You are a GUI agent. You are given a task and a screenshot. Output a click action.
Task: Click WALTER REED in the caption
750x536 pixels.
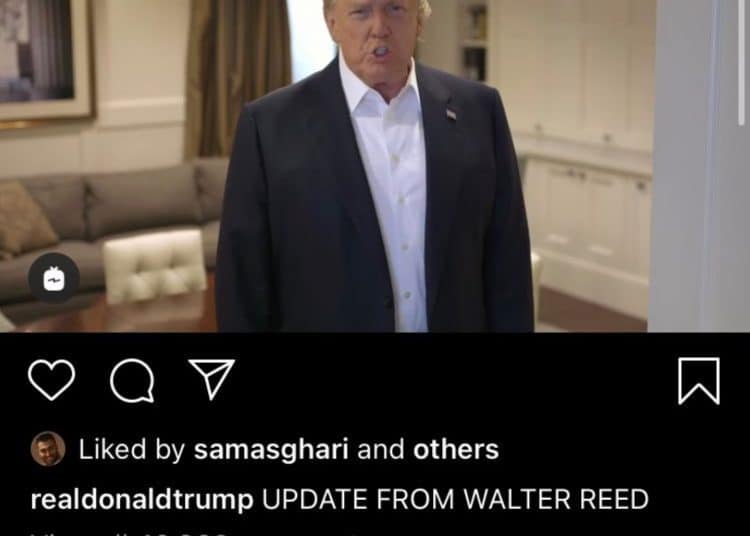556,499
